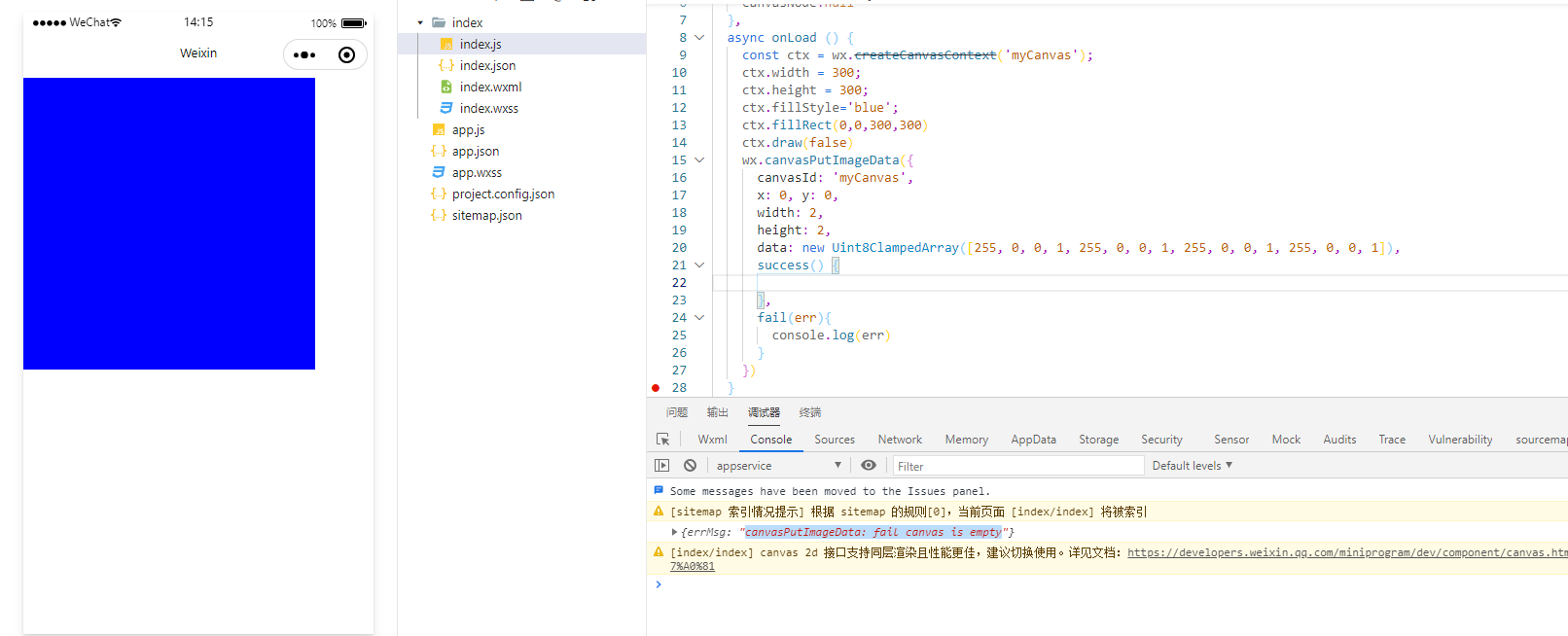This screenshot has height=636, width=1568.
Task: Switch to the 输出 tab
Action: (718, 412)
